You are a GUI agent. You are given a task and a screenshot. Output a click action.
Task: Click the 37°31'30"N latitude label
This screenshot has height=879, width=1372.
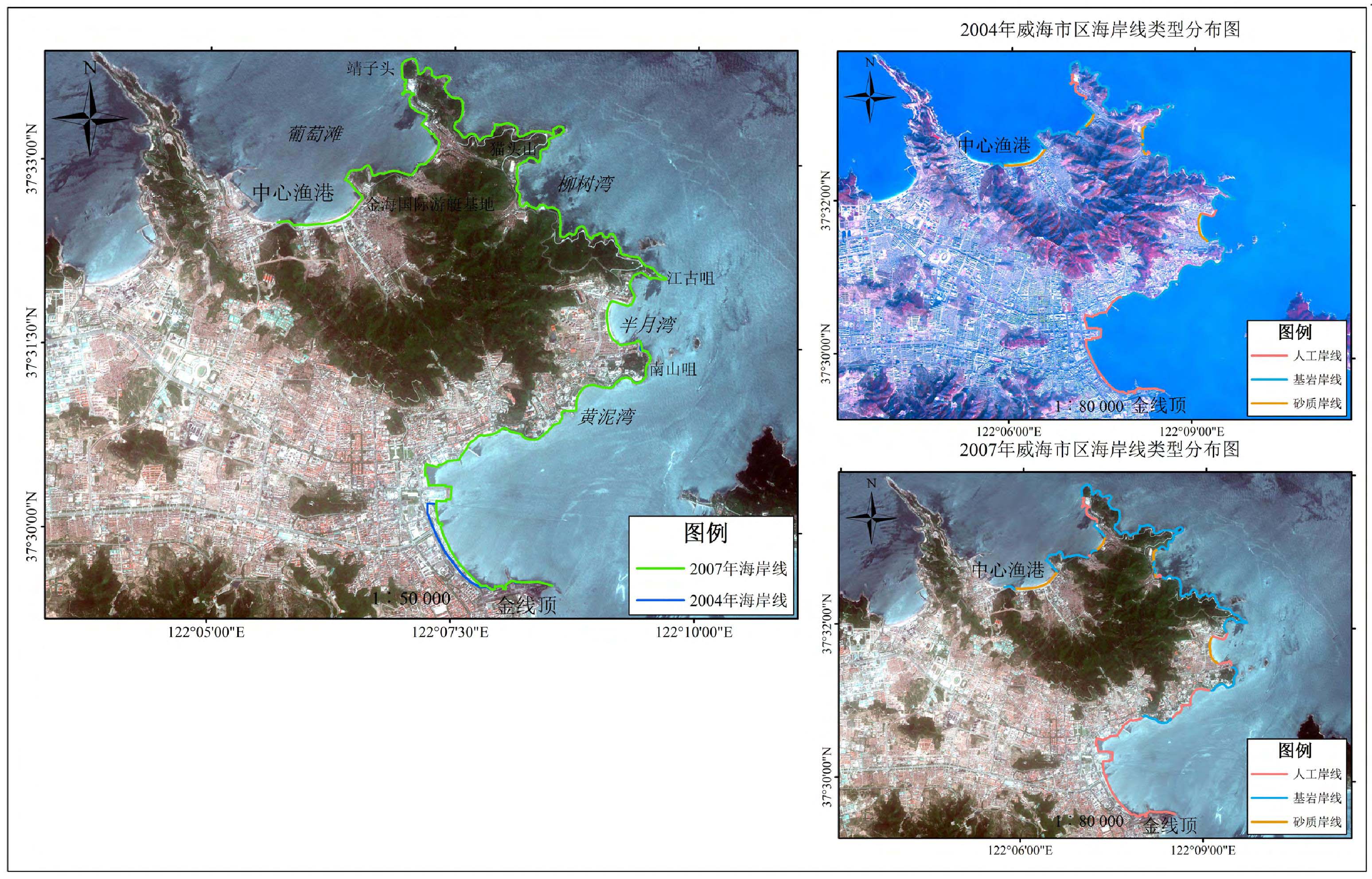pyautogui.click(x=32, y=344)
